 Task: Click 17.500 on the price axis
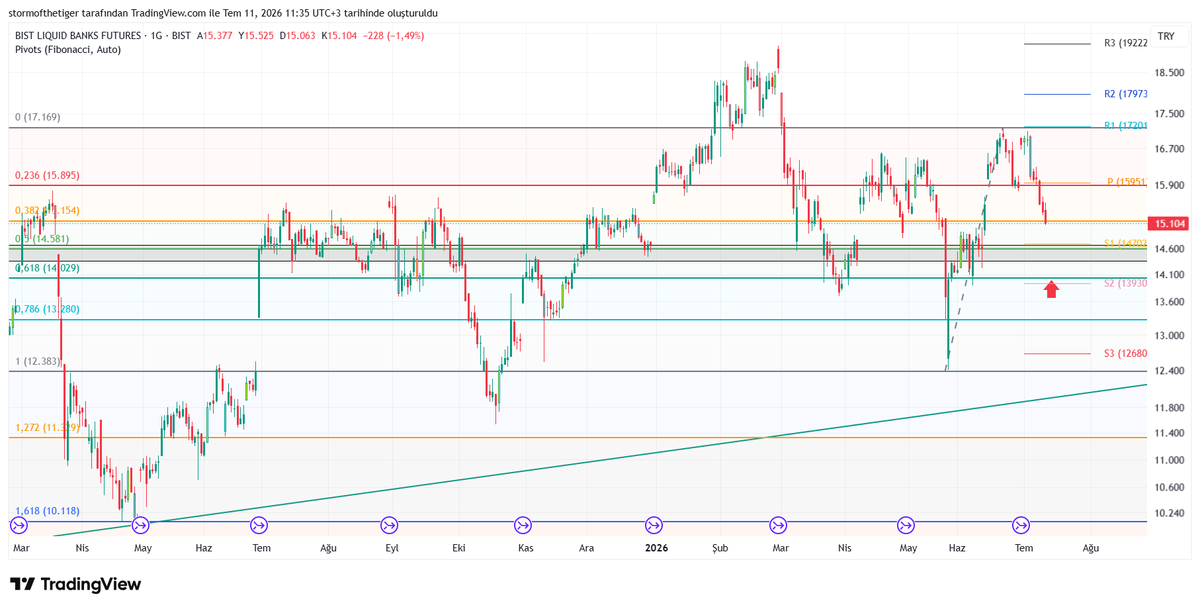click(1168, 114)
